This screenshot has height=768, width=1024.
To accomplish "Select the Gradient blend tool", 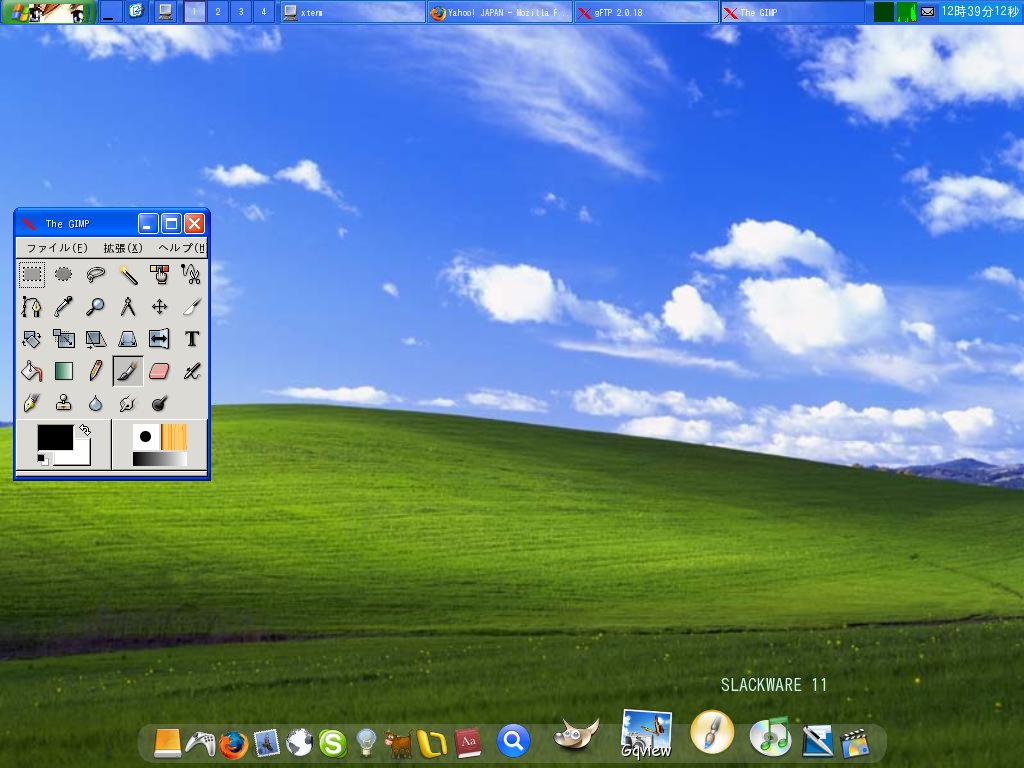I will 62,371.
